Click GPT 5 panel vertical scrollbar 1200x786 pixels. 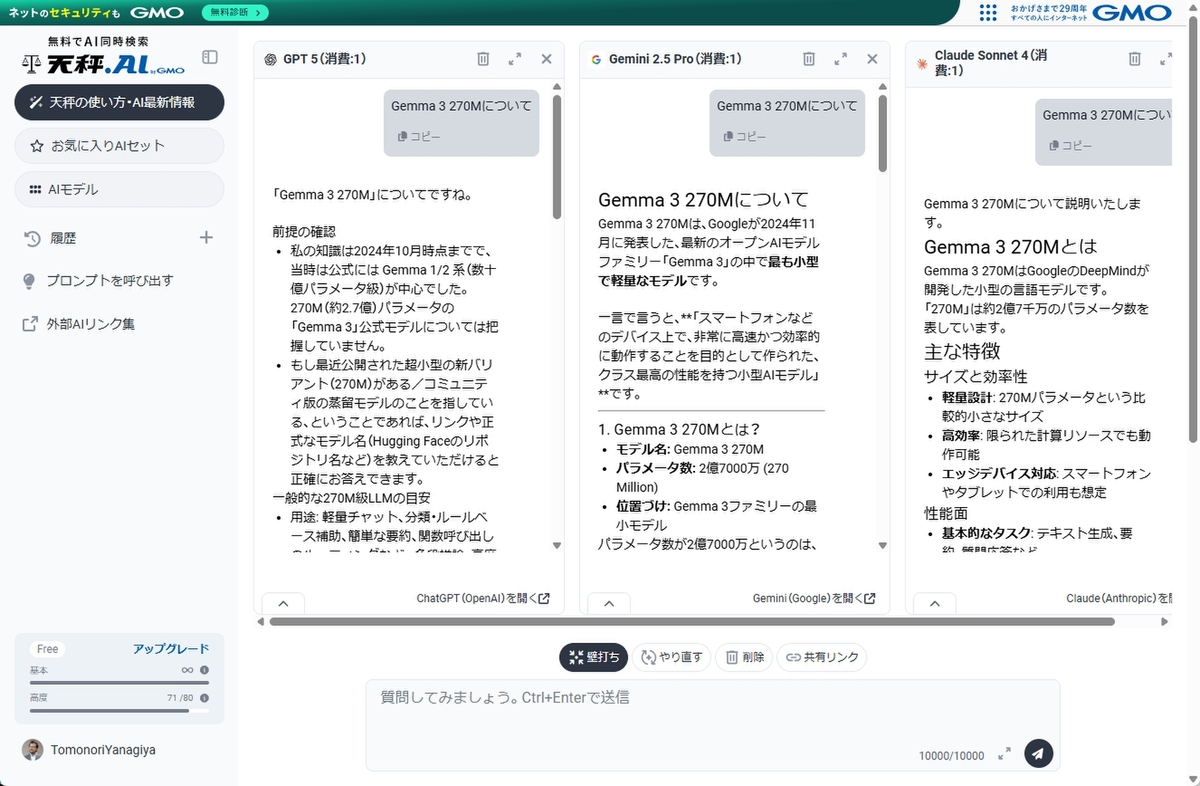pyautogui.click(x=557, y=157)
